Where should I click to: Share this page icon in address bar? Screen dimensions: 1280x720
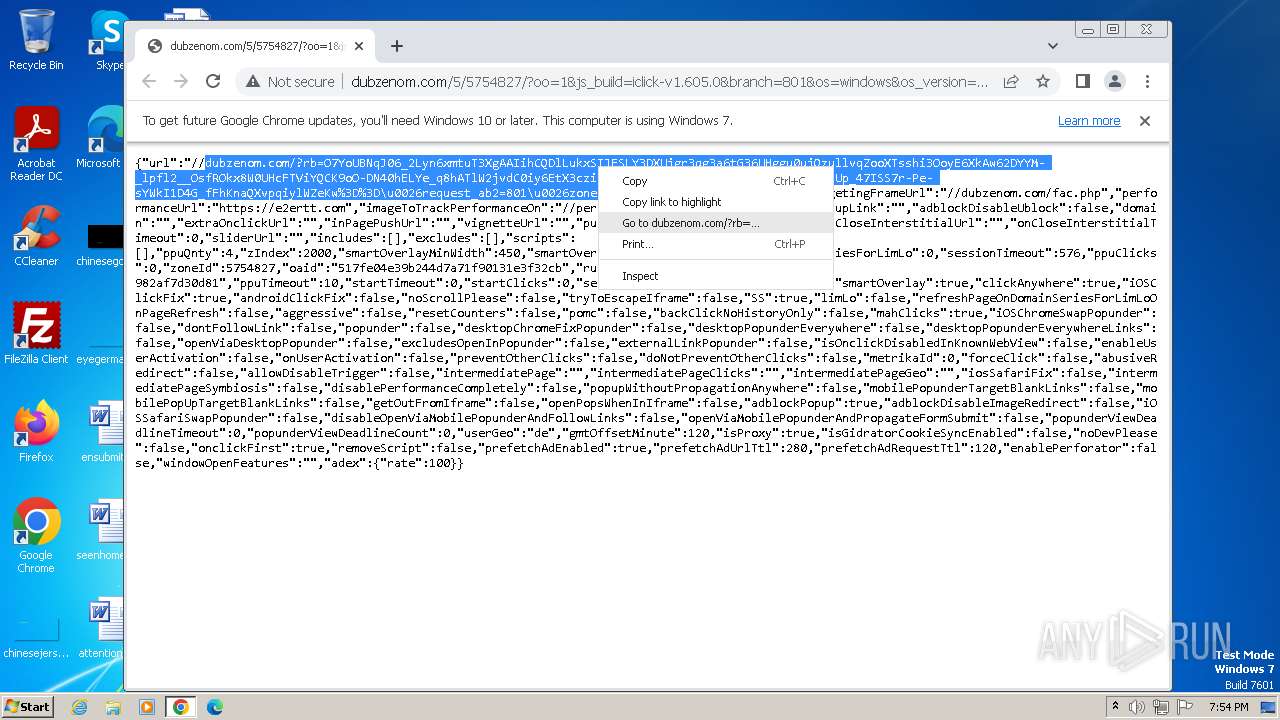click(1011, 81)
